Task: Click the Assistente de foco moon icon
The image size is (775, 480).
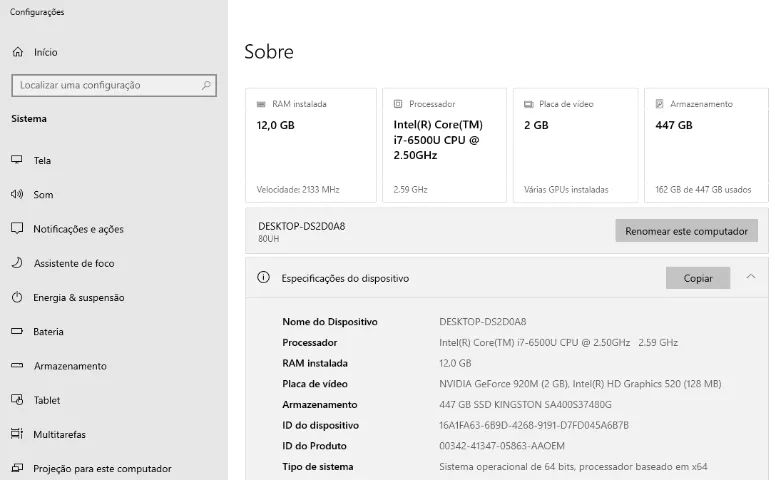Action: coord(17,263)
